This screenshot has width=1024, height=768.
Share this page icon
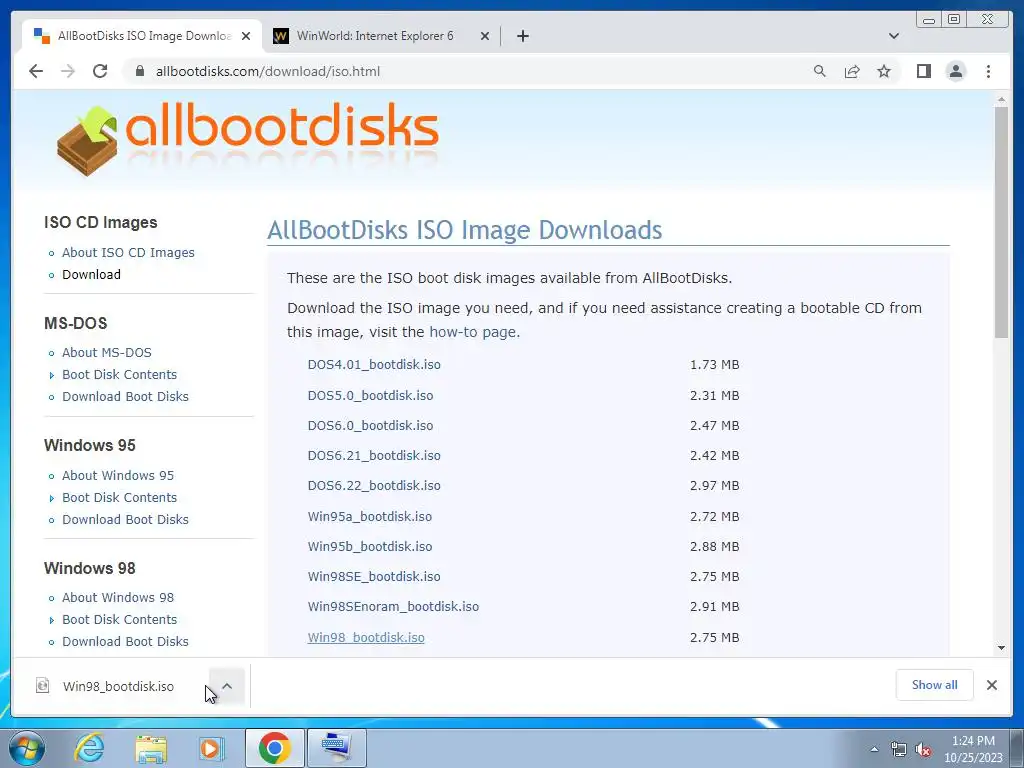(852, 71)
